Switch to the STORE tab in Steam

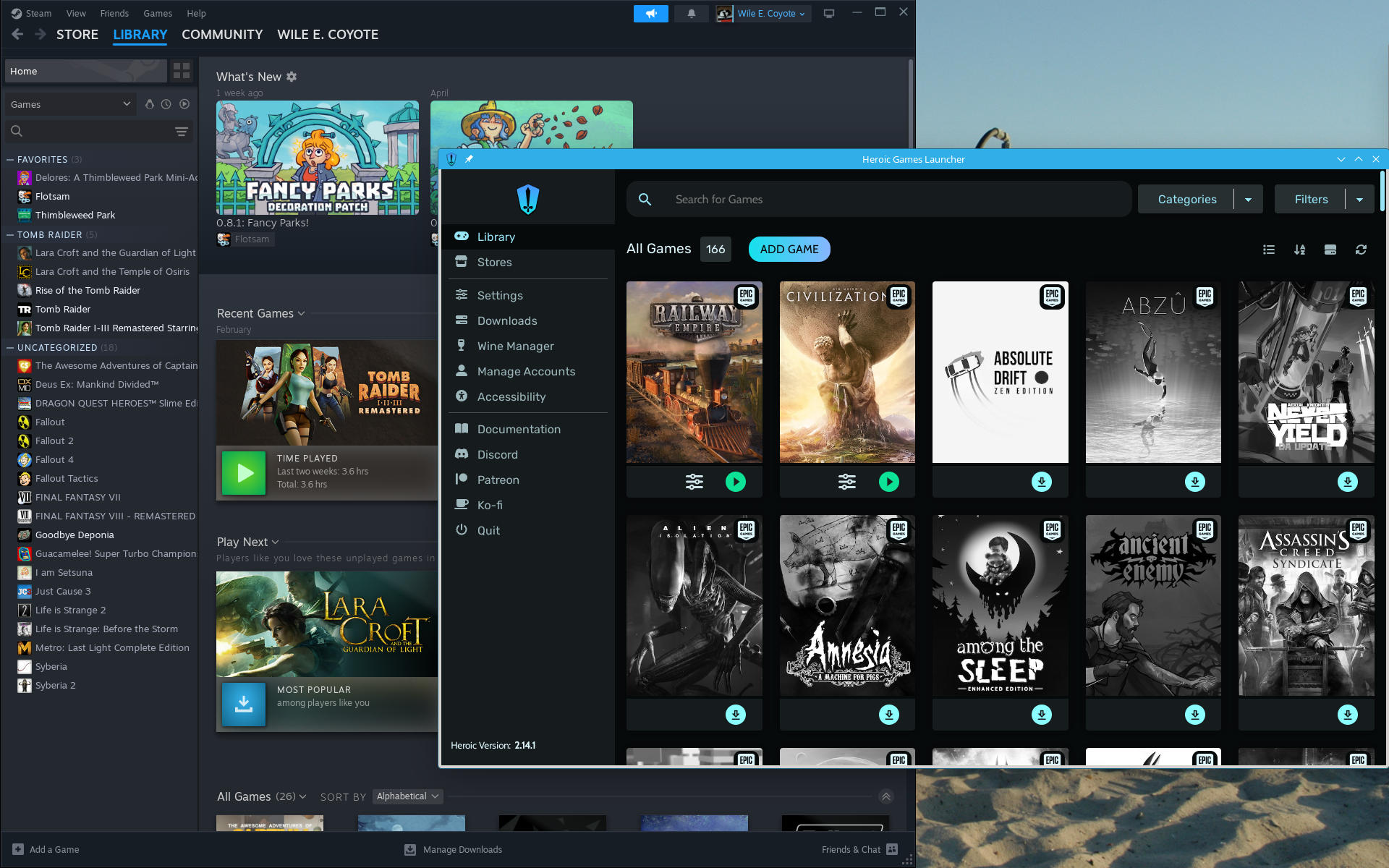(x=77, y=34)
